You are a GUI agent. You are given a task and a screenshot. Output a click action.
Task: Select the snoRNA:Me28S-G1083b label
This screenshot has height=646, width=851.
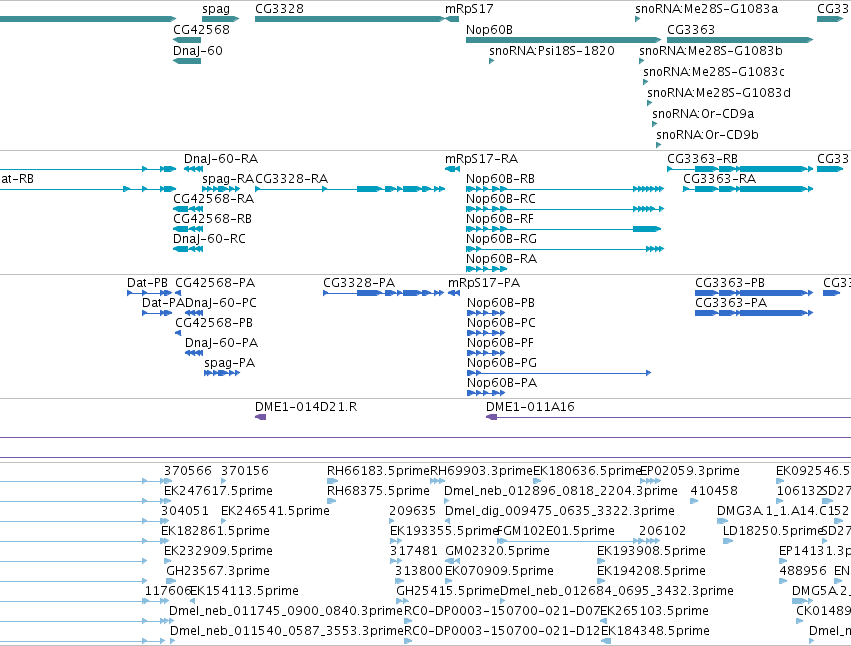[710, 50]
